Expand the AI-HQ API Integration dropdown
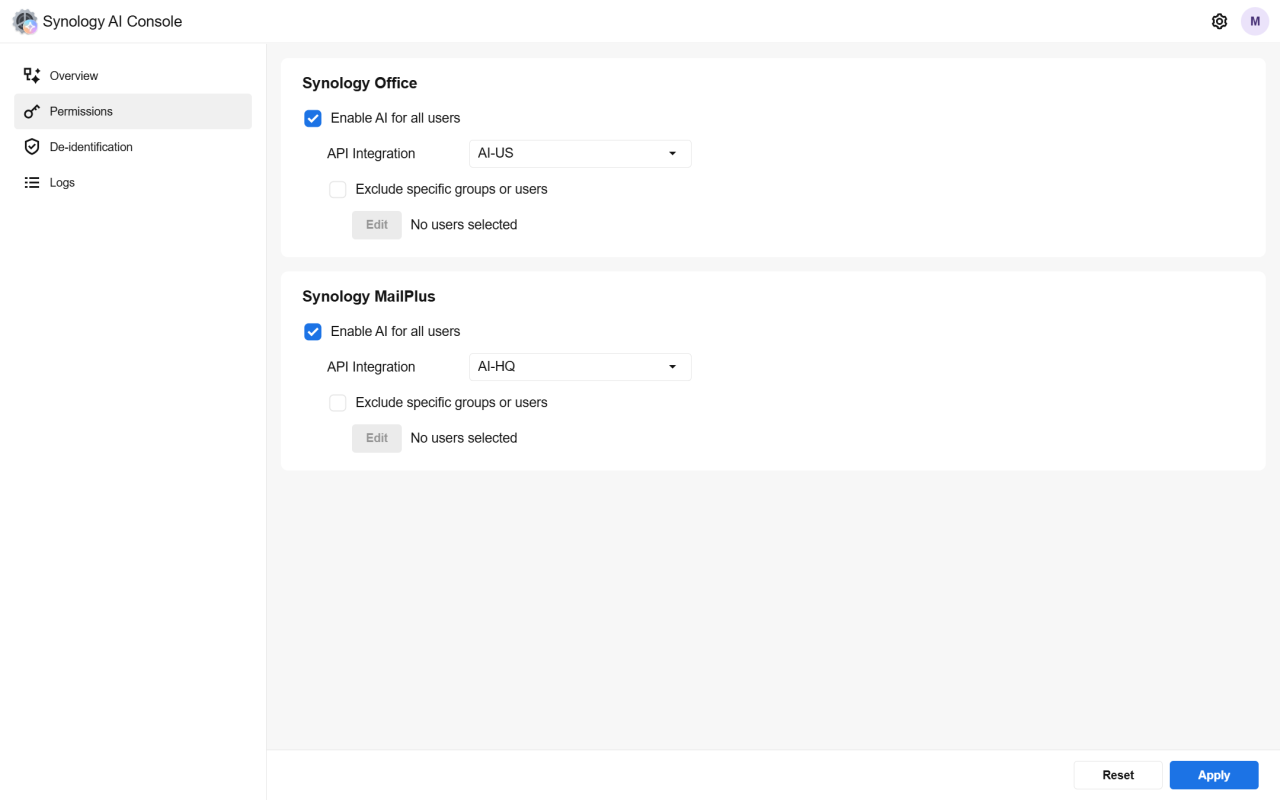The image size is (1280, 800). tap(579, 367)
